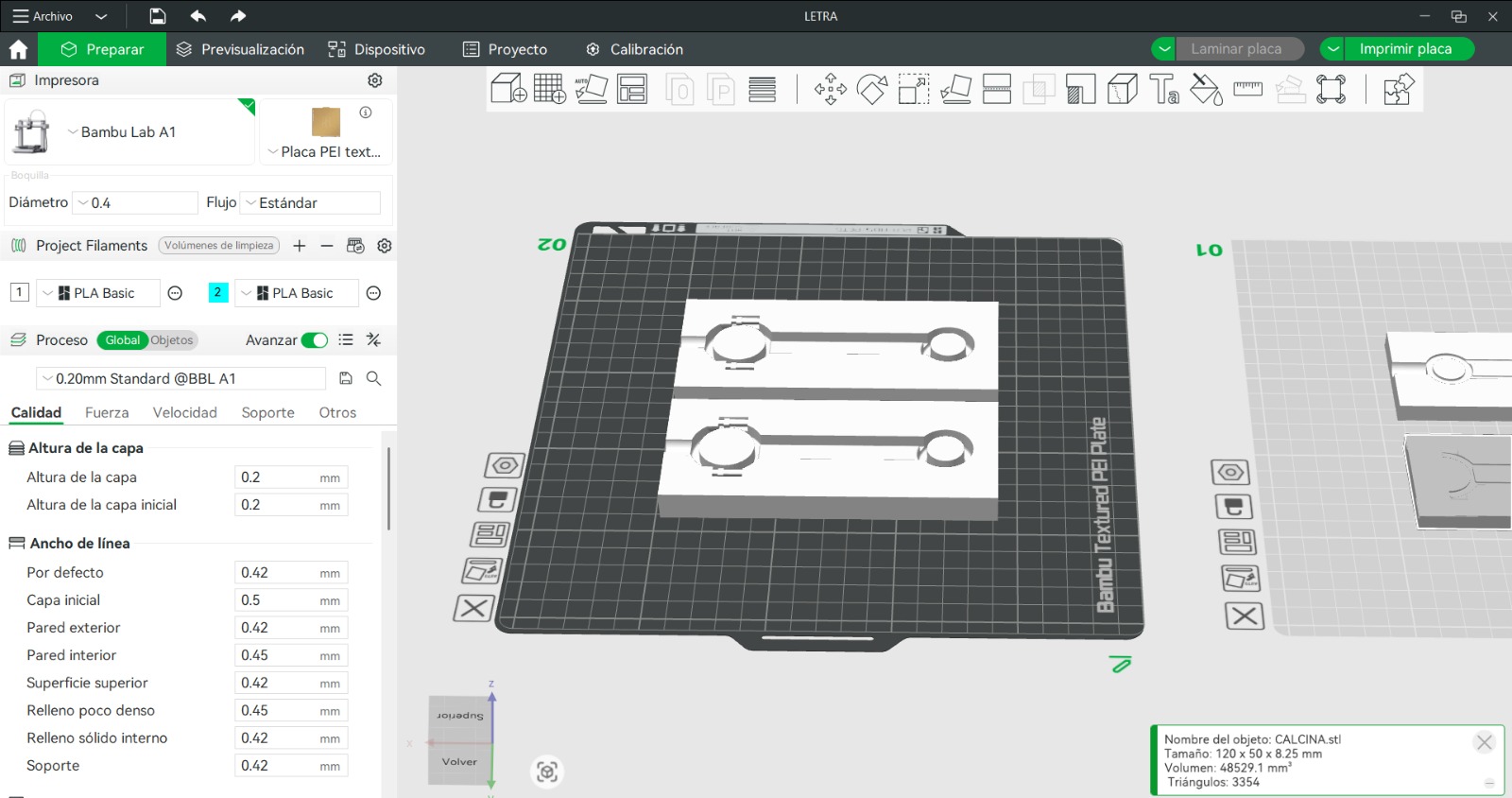1512x798 pixels.
Task: Click the Add object cube icon
Action: [508, 89]
